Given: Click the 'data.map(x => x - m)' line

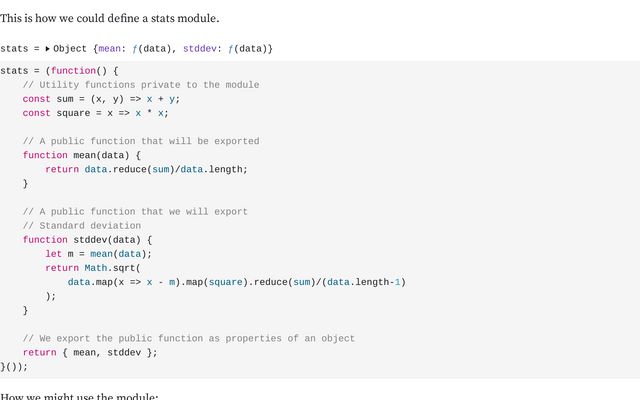Looking at the screenshot, I should pyautogui.click(x=236, y=282).
